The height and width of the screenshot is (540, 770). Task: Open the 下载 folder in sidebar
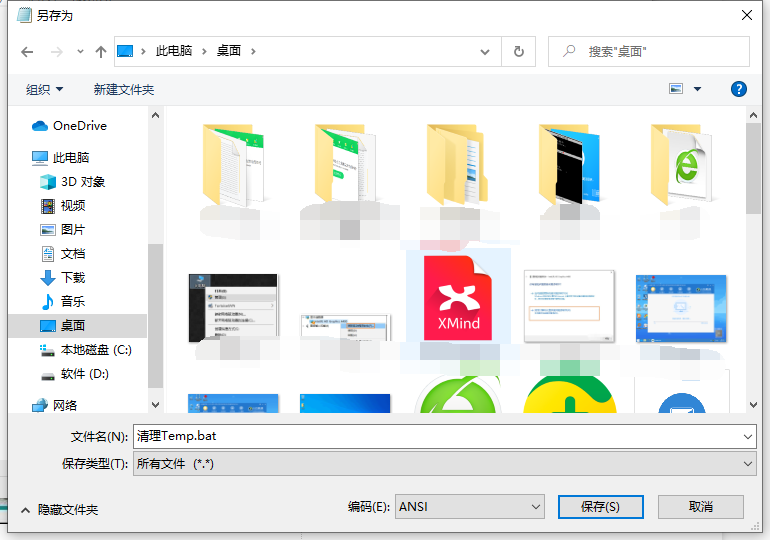(73, 278)
